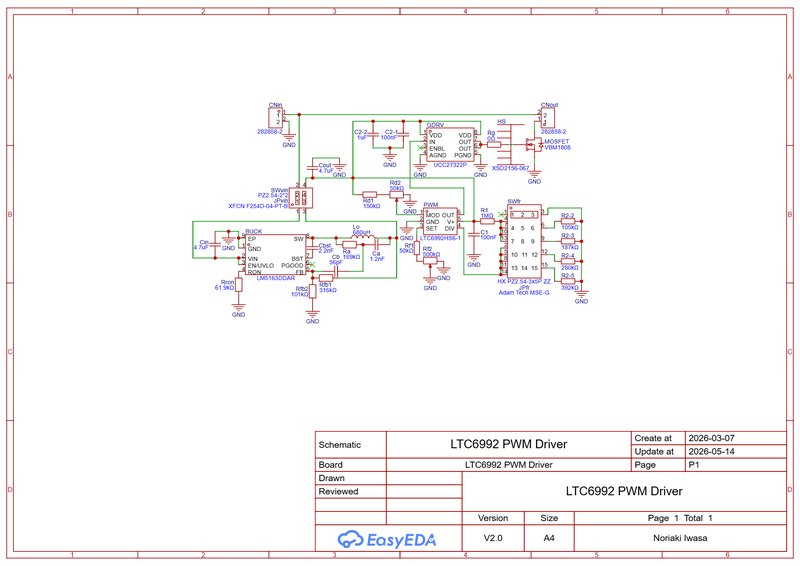800x566 pixels.
Task: Select the SWvin jumper header symbol
Action: (x=301, y=198)
